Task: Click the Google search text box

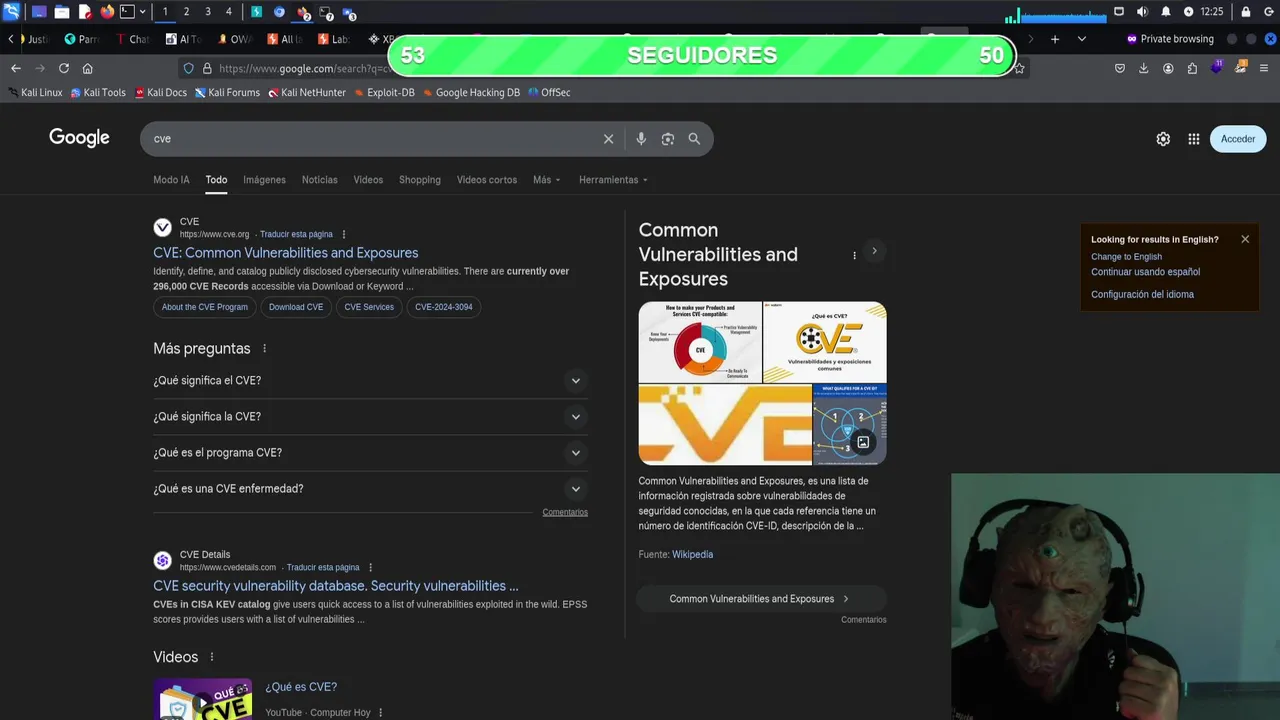Action: click(370, 139)
